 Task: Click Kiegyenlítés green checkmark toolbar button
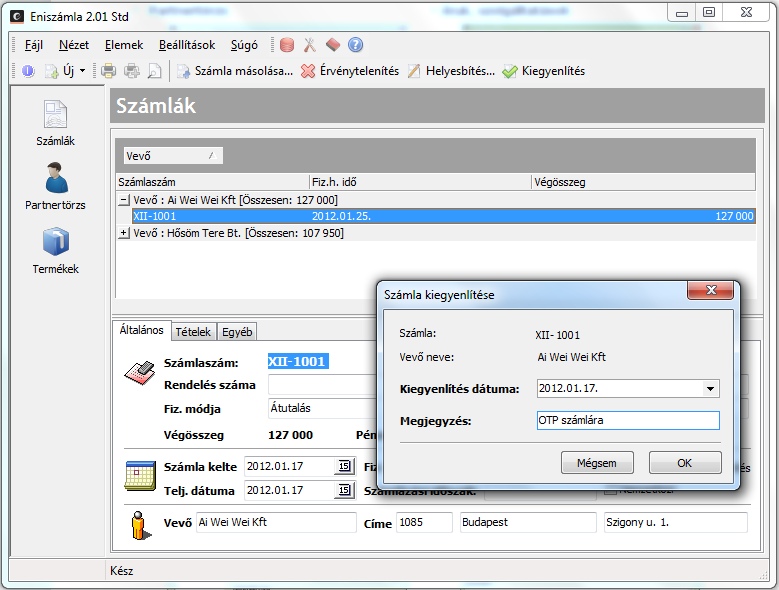543,71
